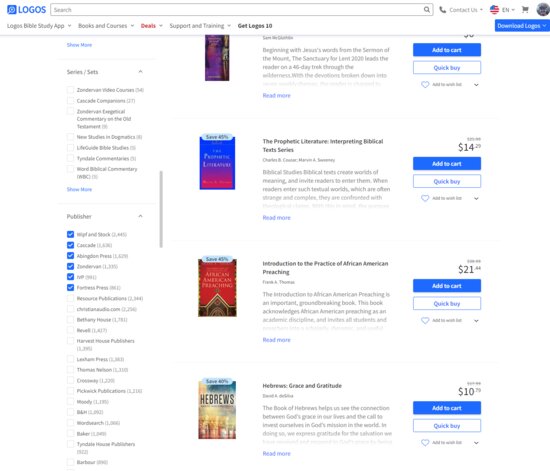Uncheck the Wipf and Stock publisher filter
The height and width of the screenshot is (471, 550).
click(71, 234)
